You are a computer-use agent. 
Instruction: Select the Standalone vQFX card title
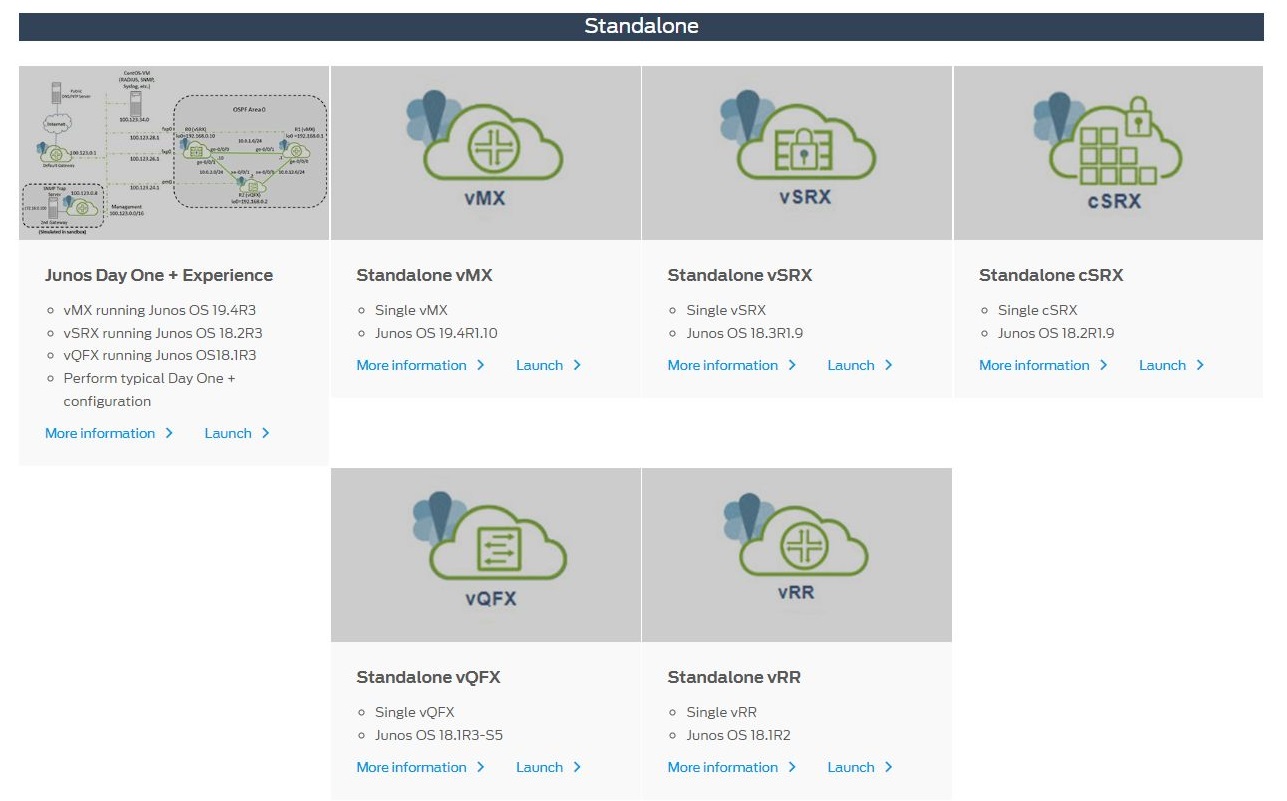[428, 677]
